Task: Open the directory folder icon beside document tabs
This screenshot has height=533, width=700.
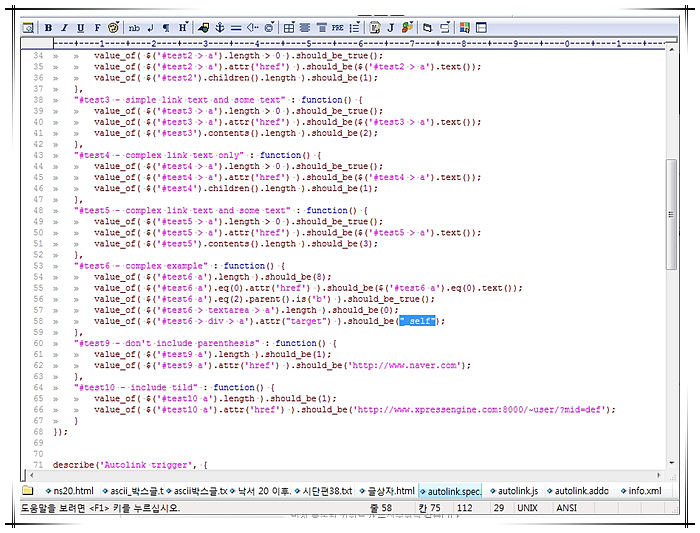Action: 28,491
